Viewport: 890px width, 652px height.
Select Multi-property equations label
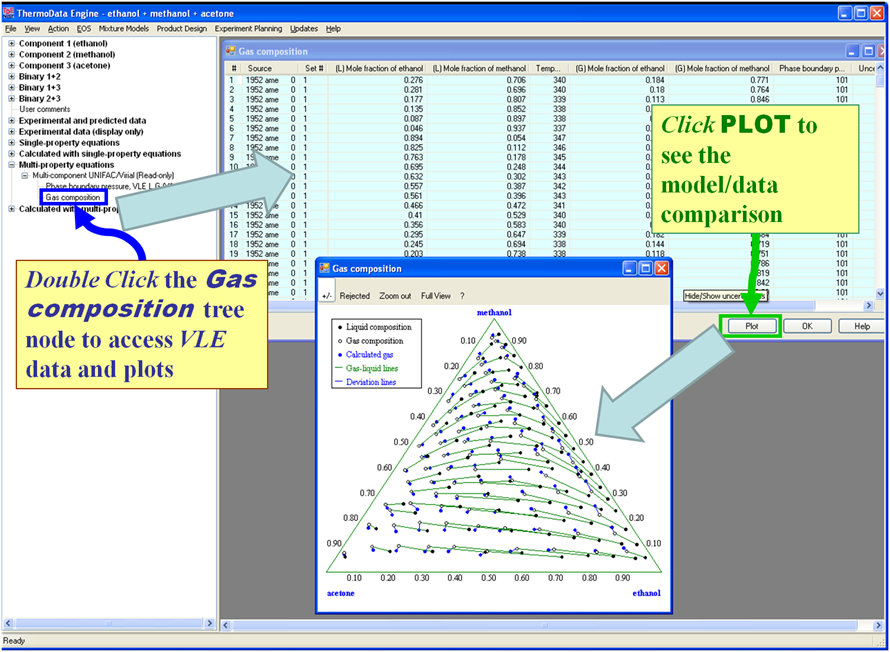click(66, 165)
